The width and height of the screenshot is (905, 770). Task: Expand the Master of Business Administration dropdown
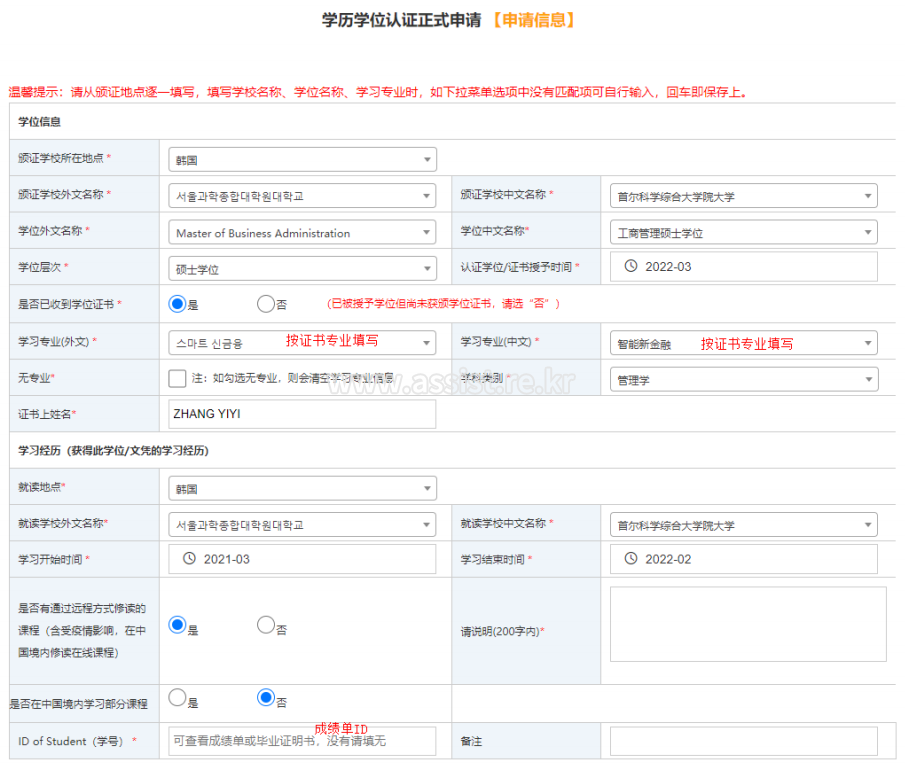pyautogui.click(x=302, y=233)
